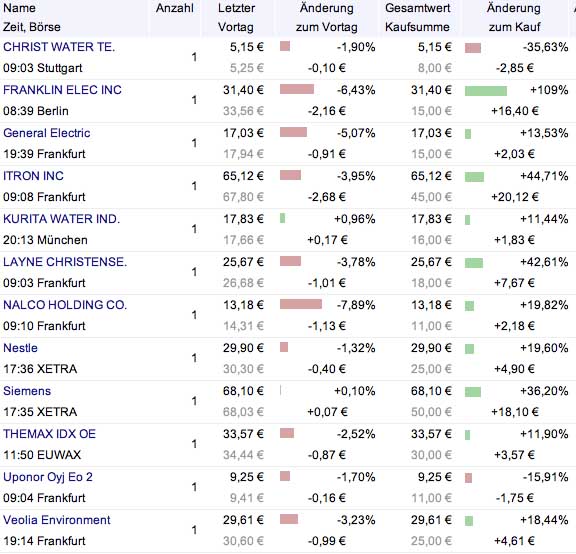Sort by the Anzahl column header
Image resolution: width=576 pixels, height=554 pixels.
[174, 8]
